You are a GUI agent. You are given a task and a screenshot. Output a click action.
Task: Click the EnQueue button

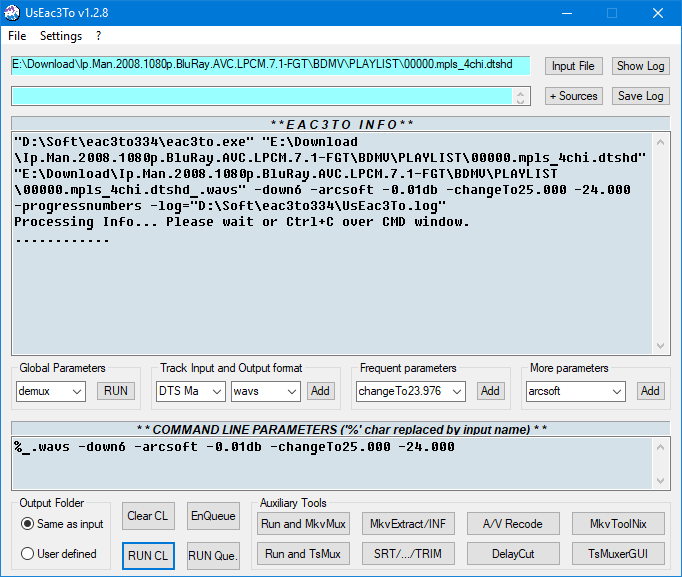tap(213, 516)
